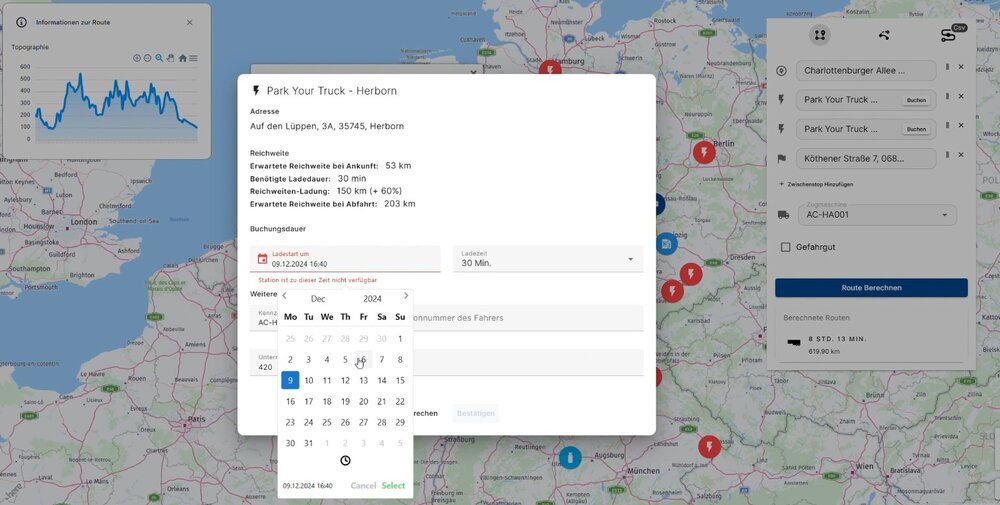The width and height of the screenshot is (1000, 505).
Task: Click the calendar icon beside Ladestart um
Action: pyautogui.click(x=262, y=259)
